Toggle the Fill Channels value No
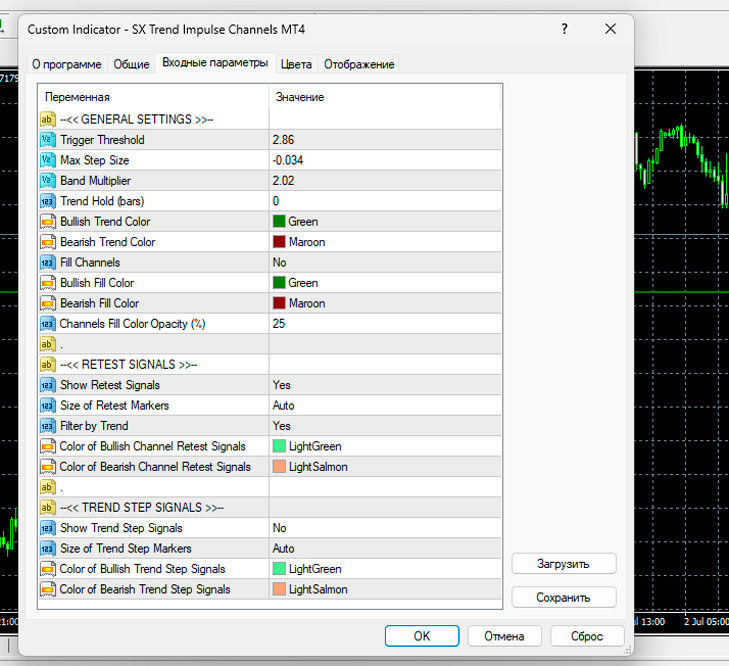Viewport: 729px width, 666px height. click(280, 263)
